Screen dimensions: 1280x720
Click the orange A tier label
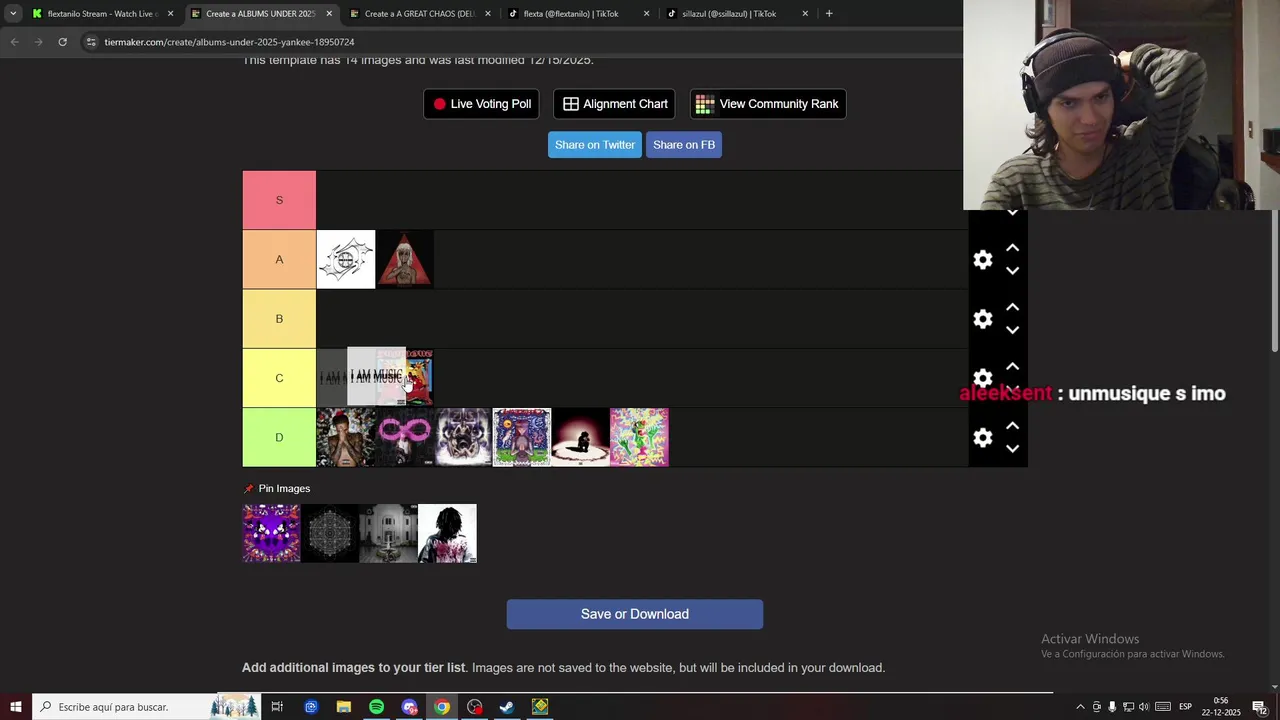coord(279,260)
